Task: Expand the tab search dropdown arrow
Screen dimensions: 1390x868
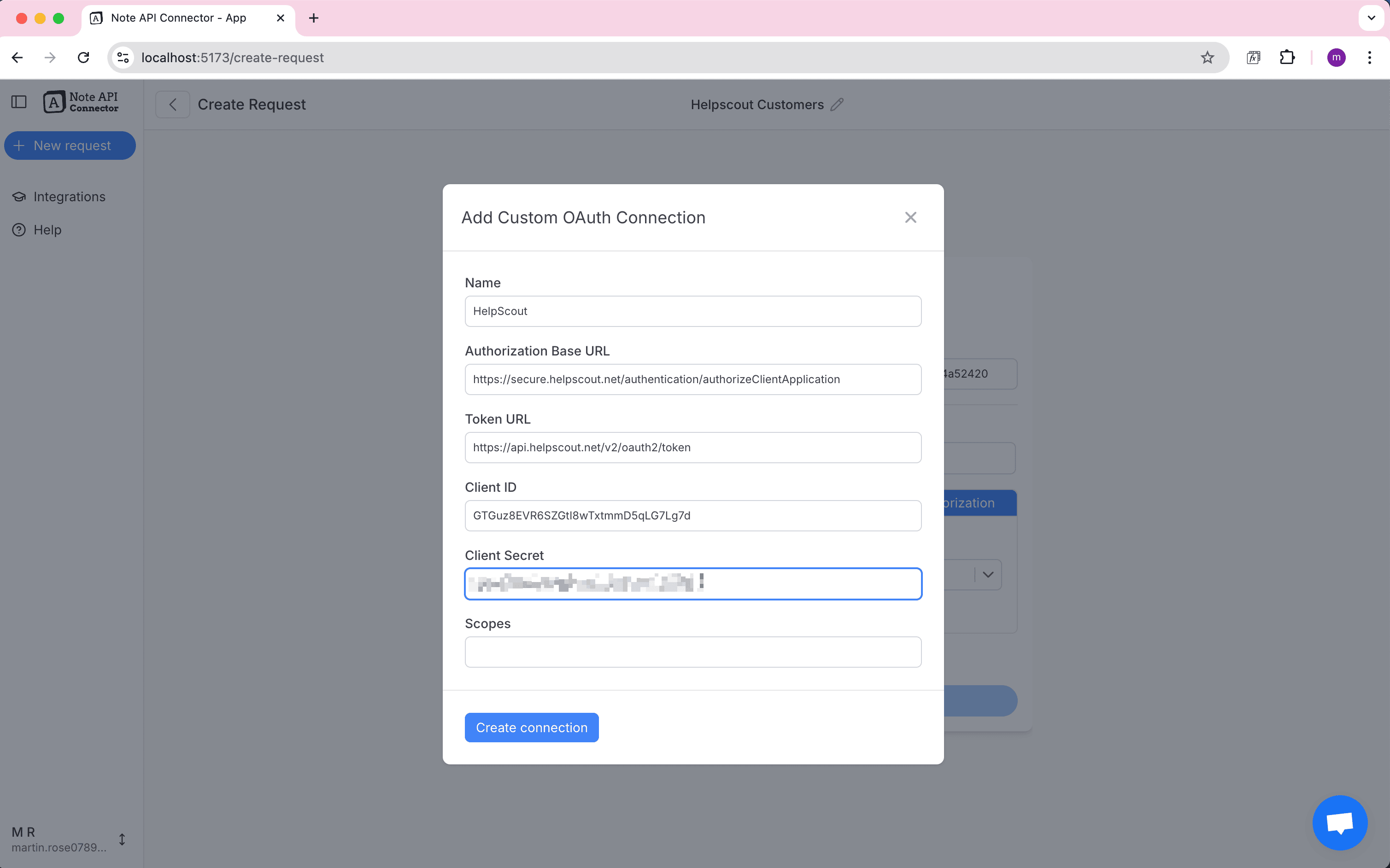Action: [x=1371, y=18]
